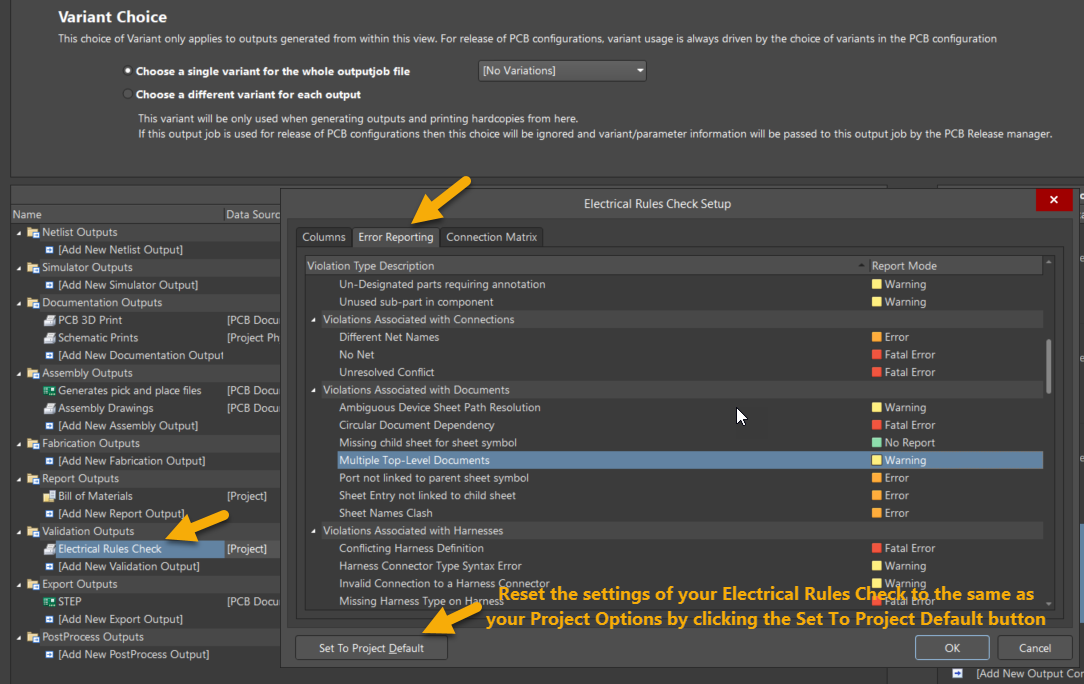Click the Bill of Materials icon
The image size is (1084, 684).
pyautogui.click(x=50, y=496)
